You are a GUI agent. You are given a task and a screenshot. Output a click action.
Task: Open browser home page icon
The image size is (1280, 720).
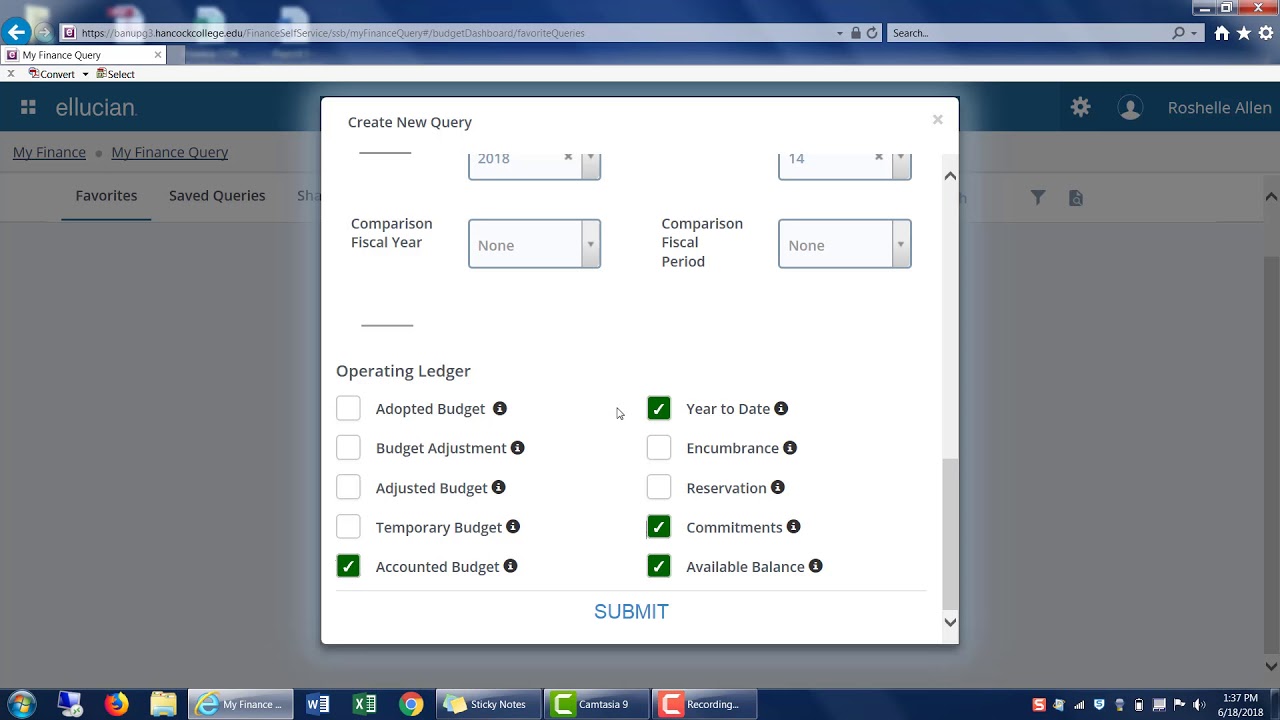click(1222, 33)
